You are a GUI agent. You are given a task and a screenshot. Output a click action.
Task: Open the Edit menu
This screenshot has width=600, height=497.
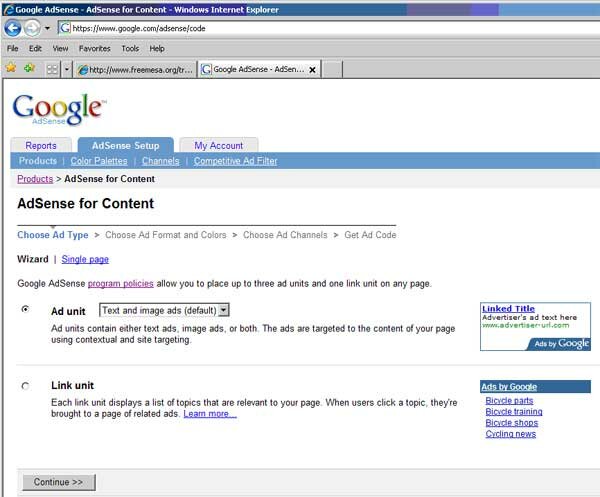pos(35,49)
